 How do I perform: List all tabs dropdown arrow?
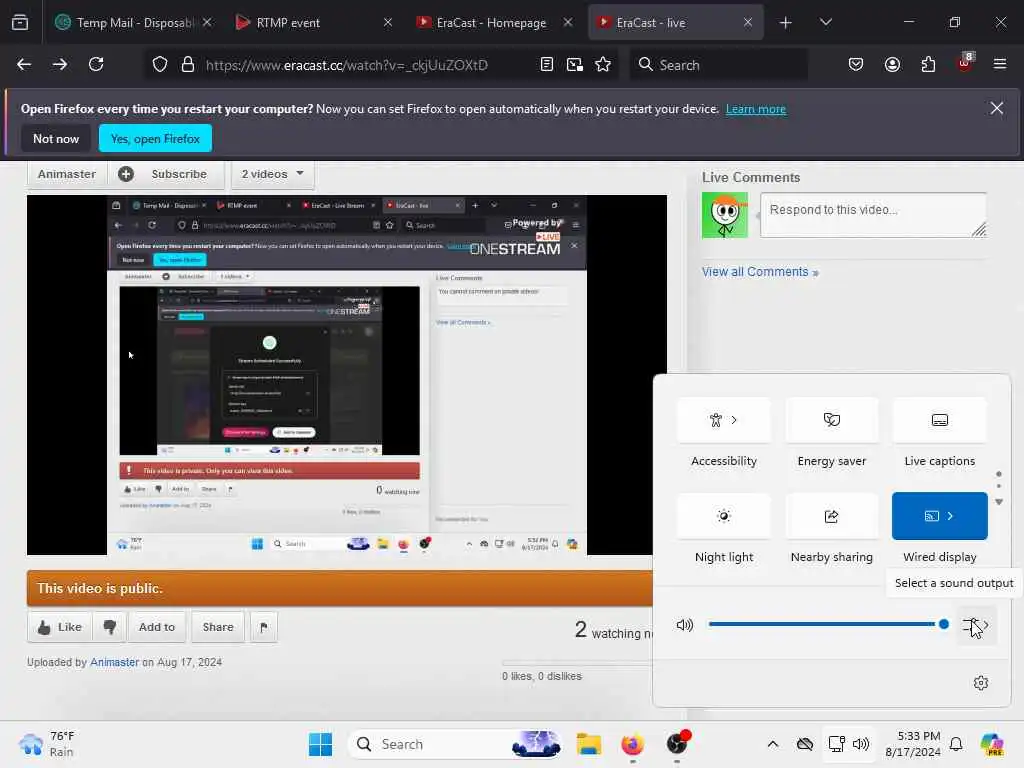[825, 22]
